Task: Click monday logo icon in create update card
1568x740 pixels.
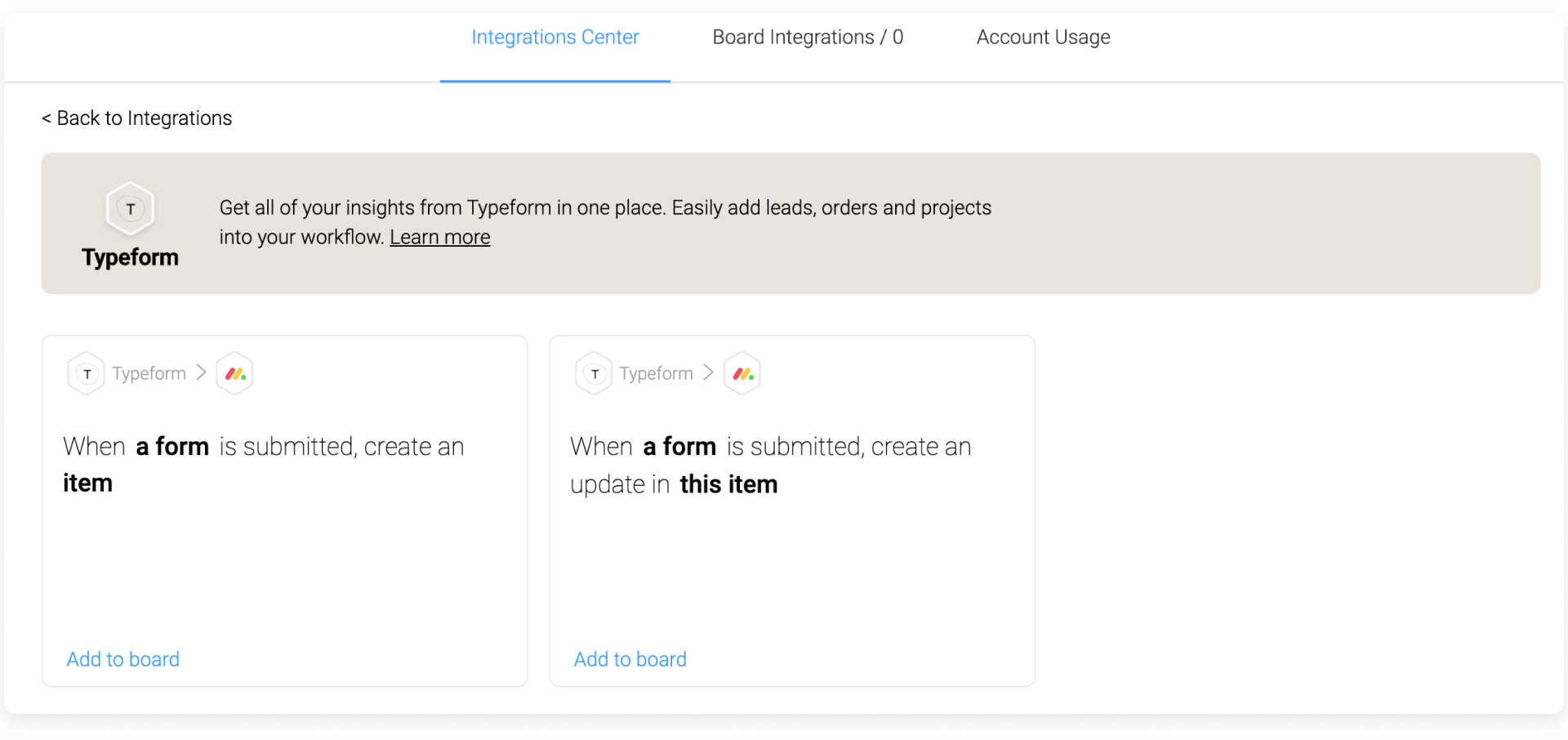Action: (x=742, y=373)
